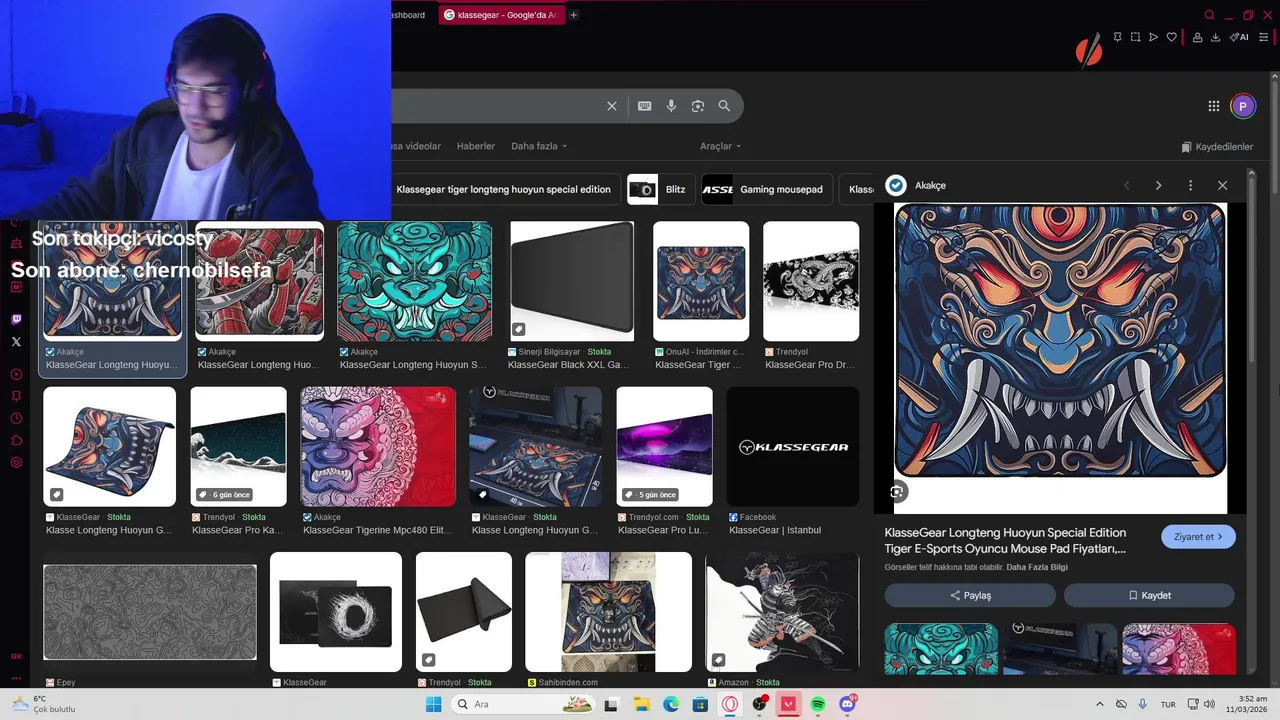1280x720 pixels.
Task: Open the Amazon samurai mousepad thumbnail
Action: (x=782, y=612)
